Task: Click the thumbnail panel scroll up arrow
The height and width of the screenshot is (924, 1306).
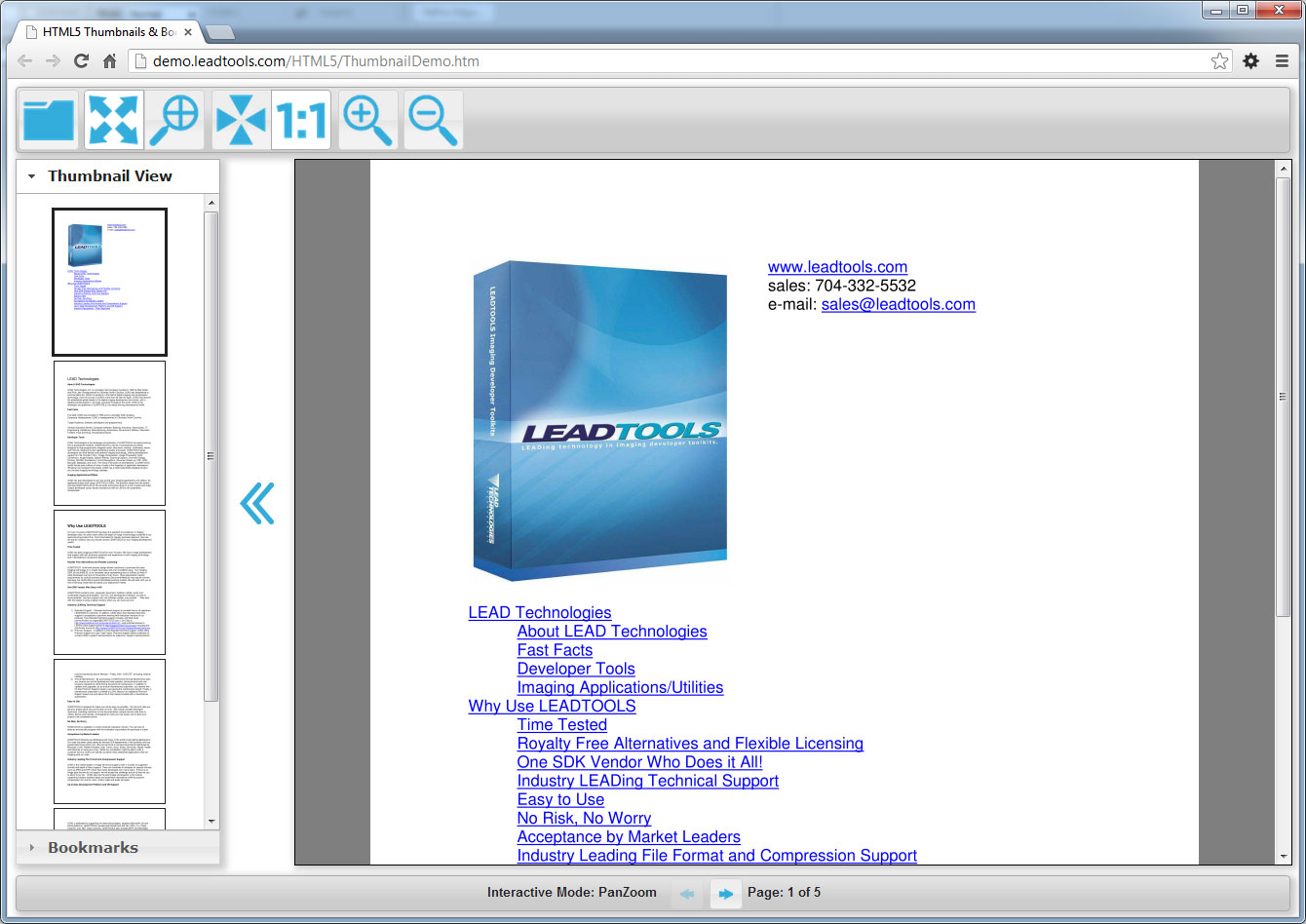Action: (x=211, y=202)
